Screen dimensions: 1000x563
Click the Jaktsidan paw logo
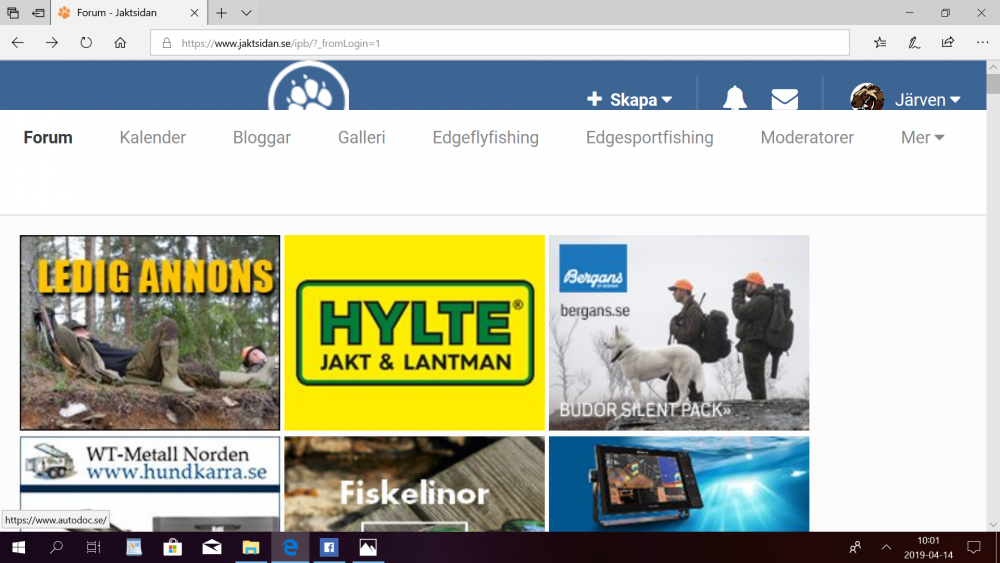[309, 87]
